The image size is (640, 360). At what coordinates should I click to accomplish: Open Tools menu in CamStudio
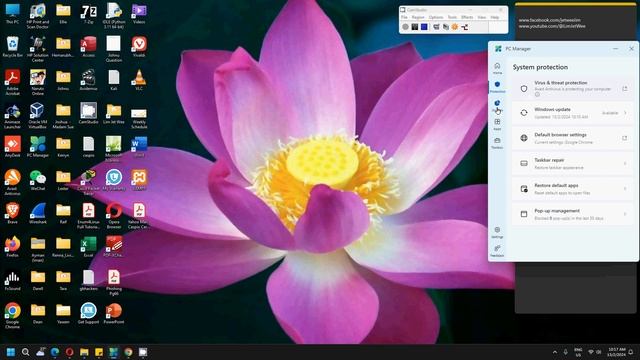pyautogui.click(x=452, y=18)
